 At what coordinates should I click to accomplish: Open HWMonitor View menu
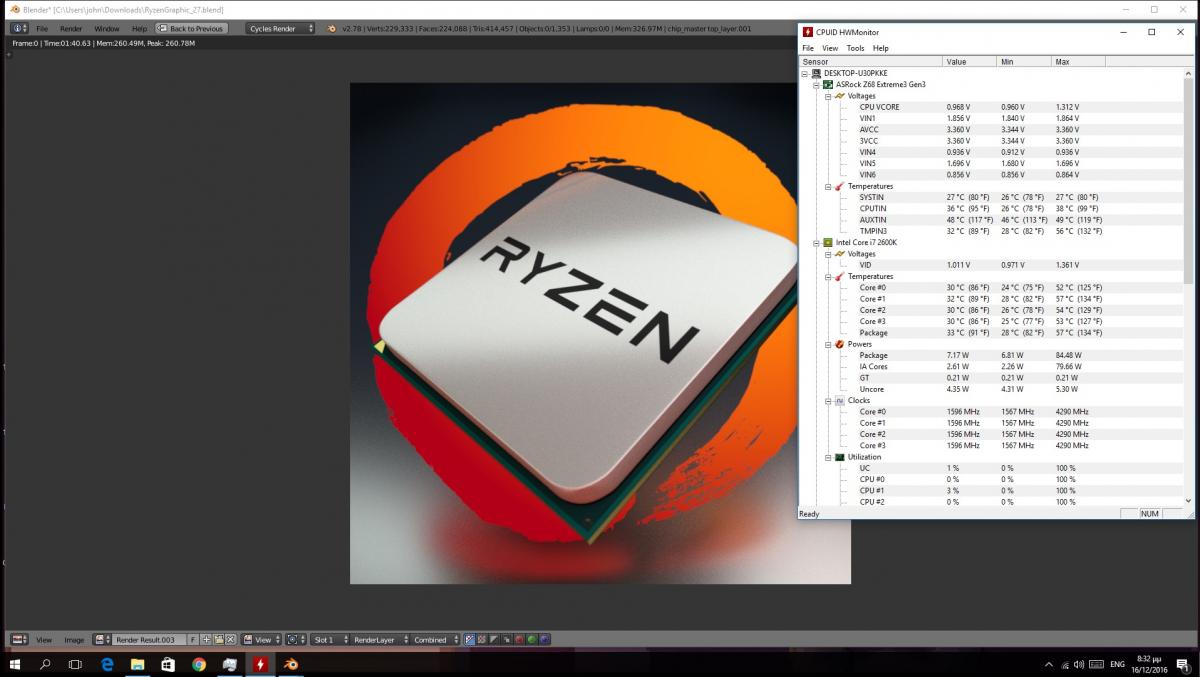(830, 48)
